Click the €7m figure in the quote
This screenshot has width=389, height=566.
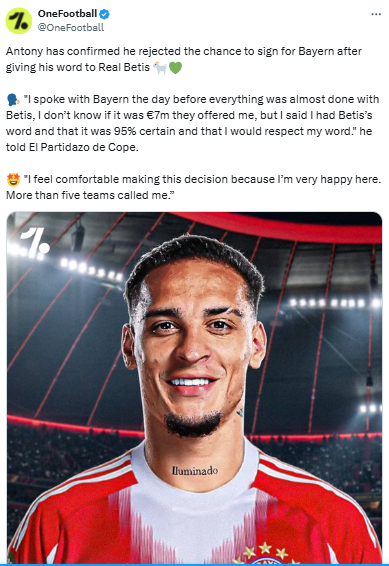[158, 116]
